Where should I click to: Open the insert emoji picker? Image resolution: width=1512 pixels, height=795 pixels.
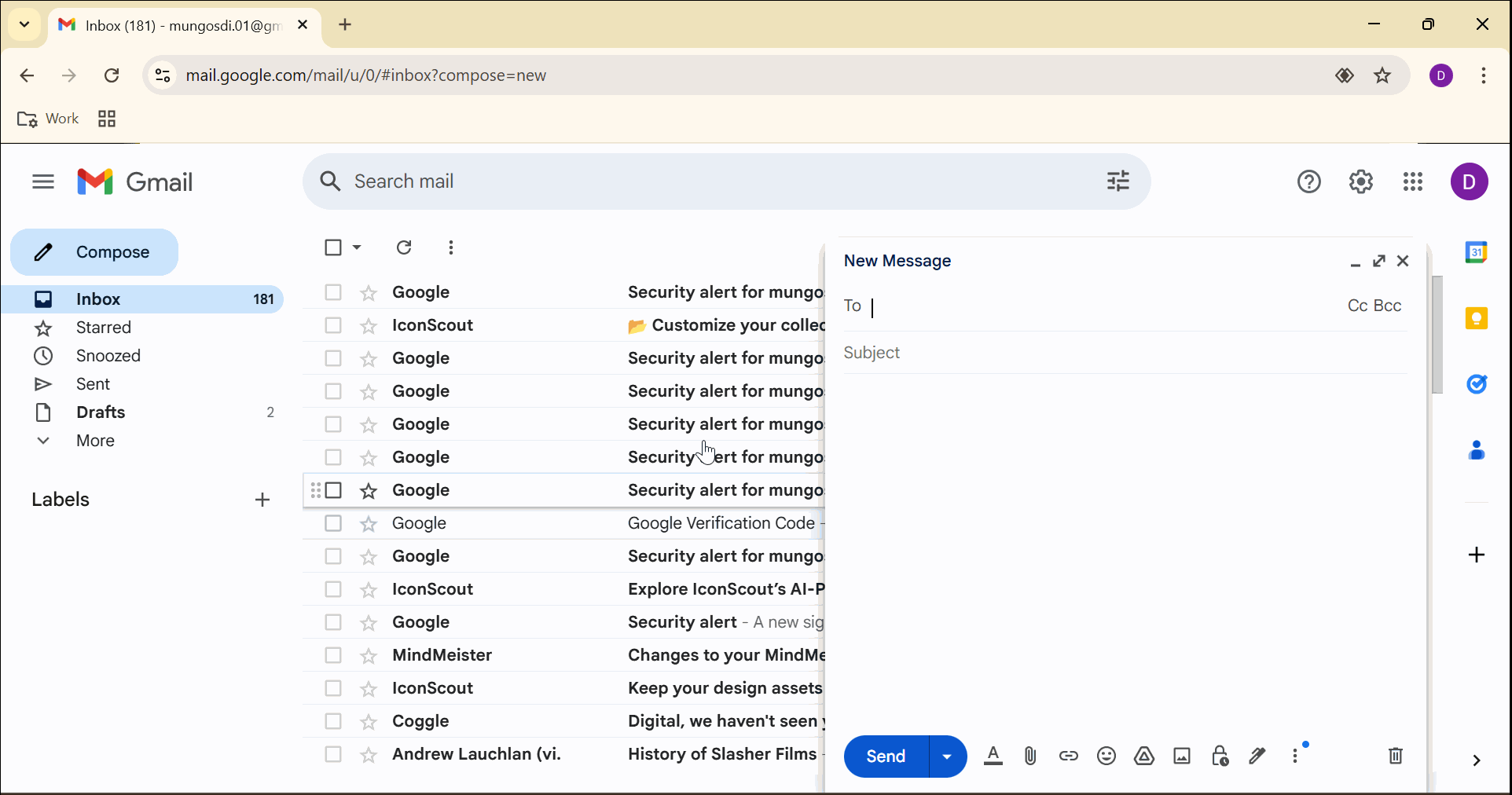tap(1106, 757)
